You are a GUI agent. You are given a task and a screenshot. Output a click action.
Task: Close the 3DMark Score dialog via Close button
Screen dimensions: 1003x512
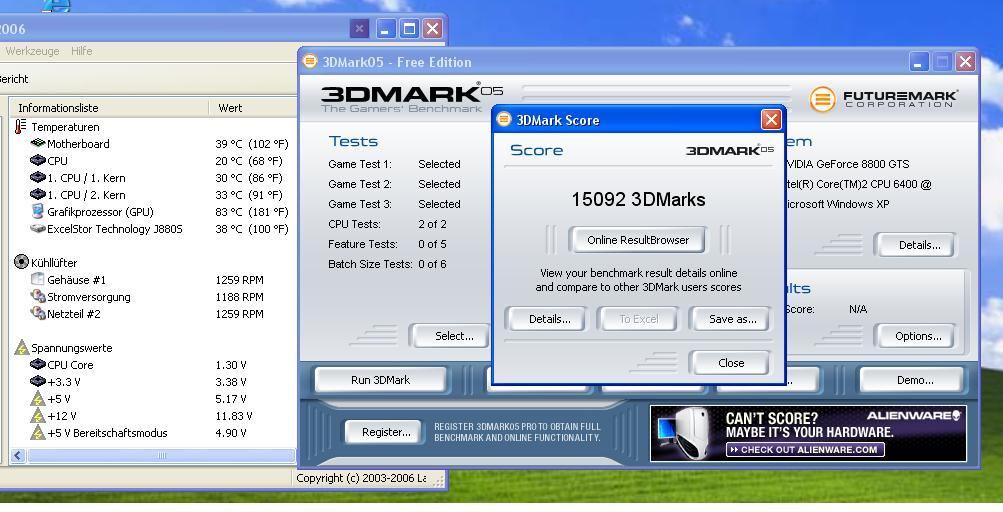[731, 363]
